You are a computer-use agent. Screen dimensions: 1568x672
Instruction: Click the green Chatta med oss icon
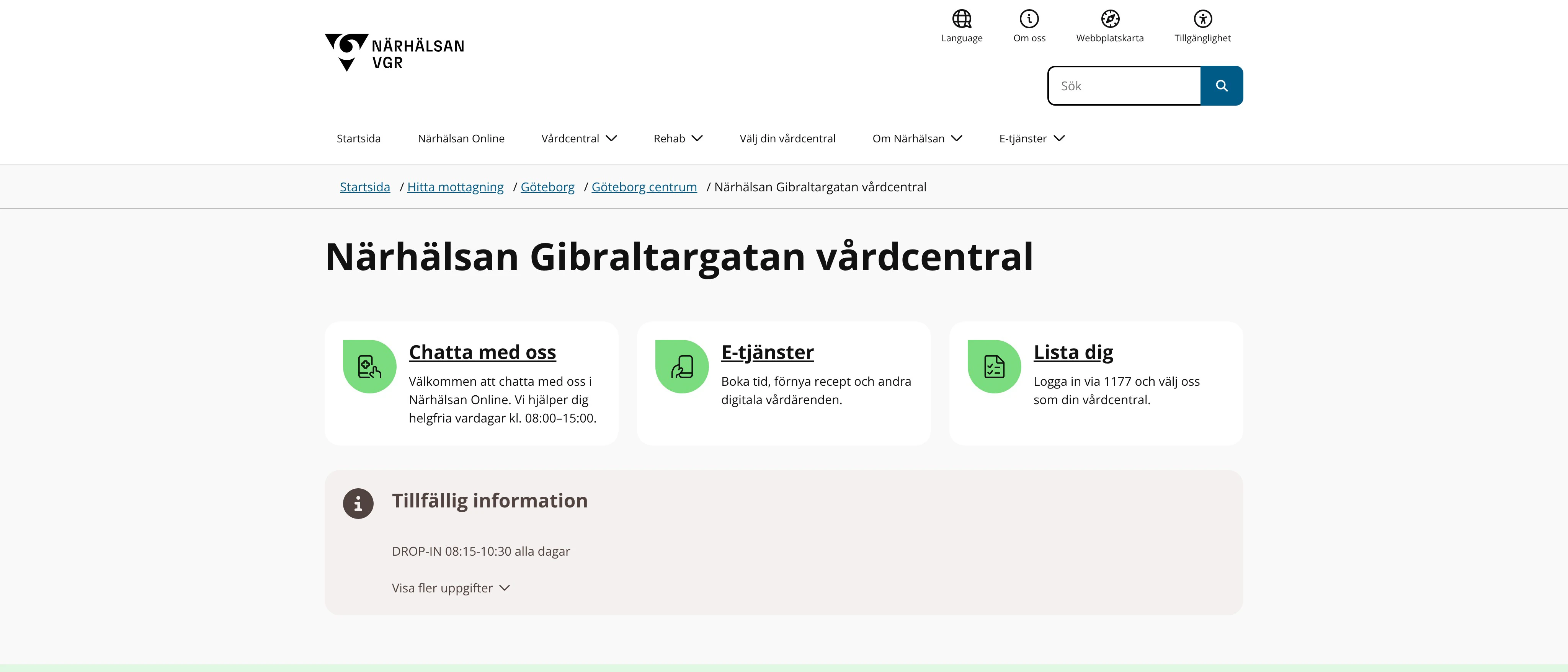pos(369,367)
